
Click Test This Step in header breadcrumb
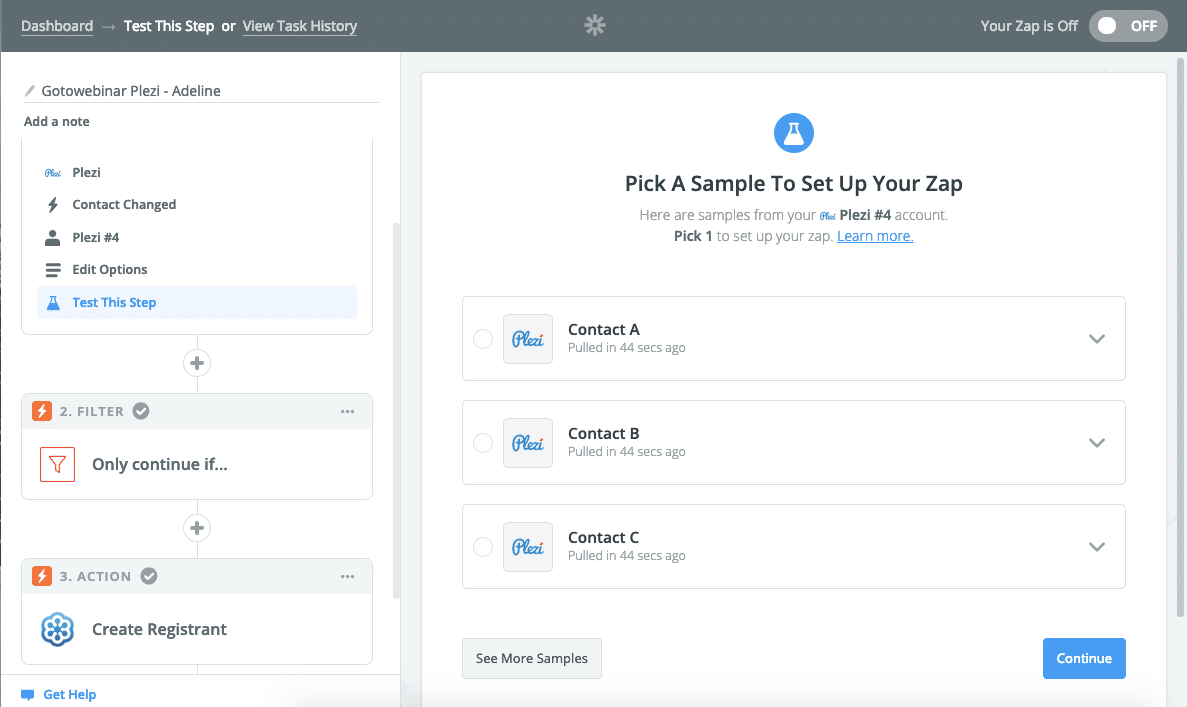169,26
